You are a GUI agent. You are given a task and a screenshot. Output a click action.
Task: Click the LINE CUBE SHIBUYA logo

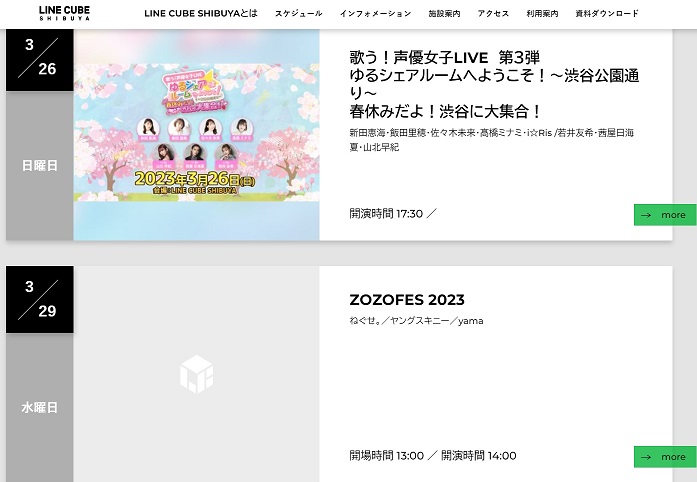pos(64,13)
